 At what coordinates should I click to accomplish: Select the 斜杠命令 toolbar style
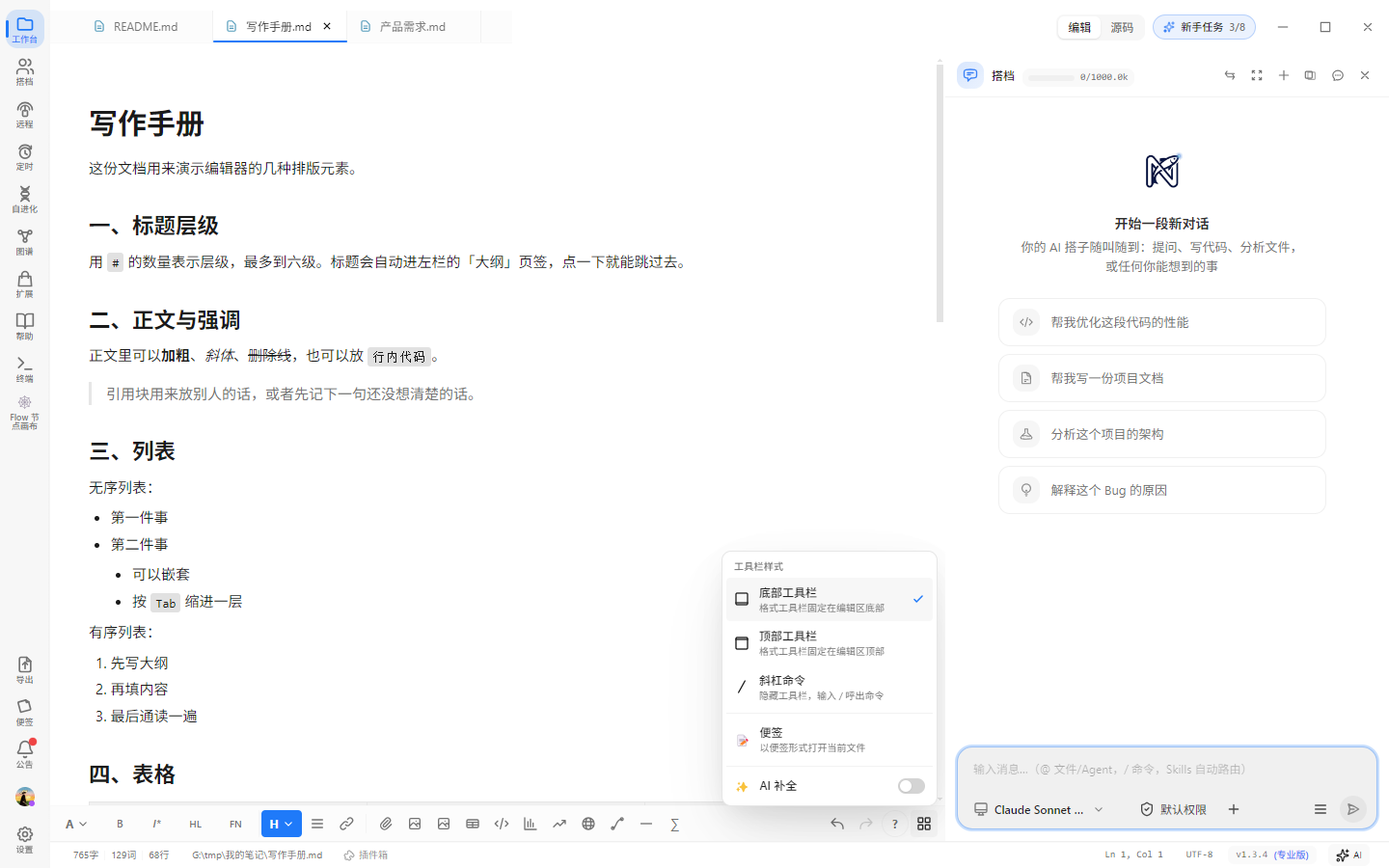(830, 687)
